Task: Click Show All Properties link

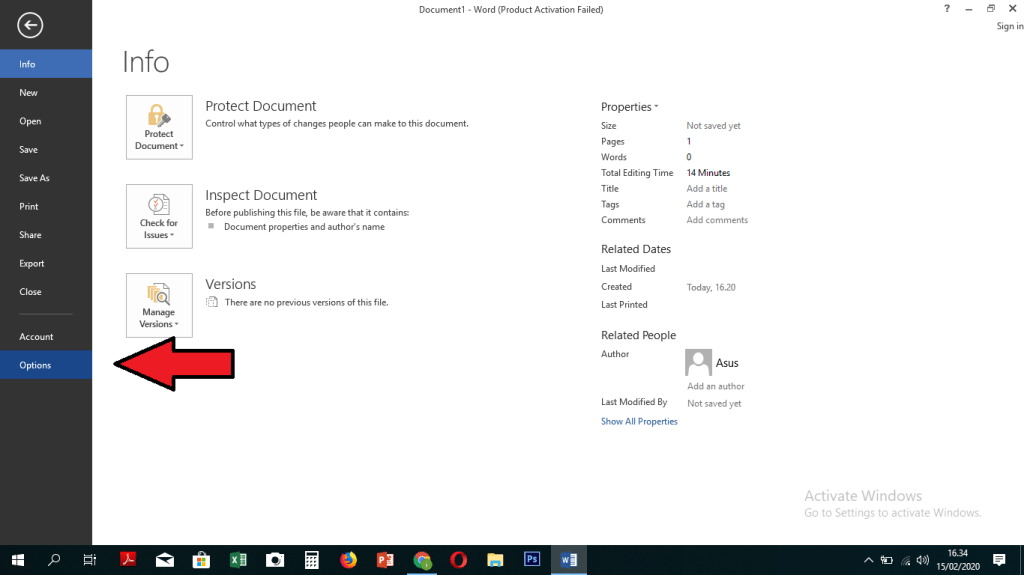Action: point(639,422)
